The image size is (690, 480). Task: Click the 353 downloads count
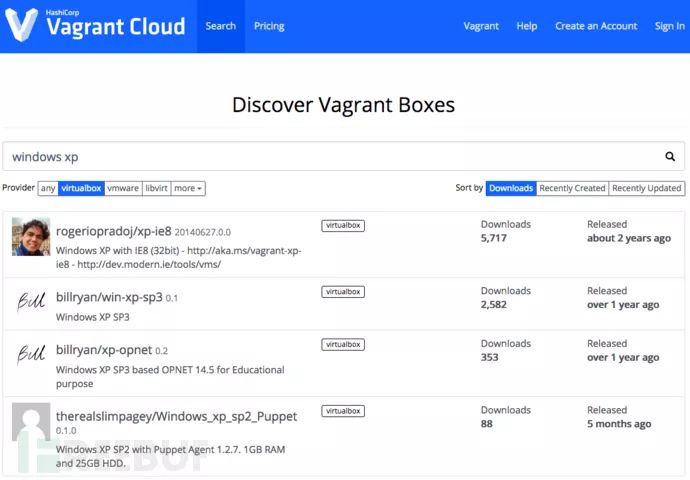[489, 357]
